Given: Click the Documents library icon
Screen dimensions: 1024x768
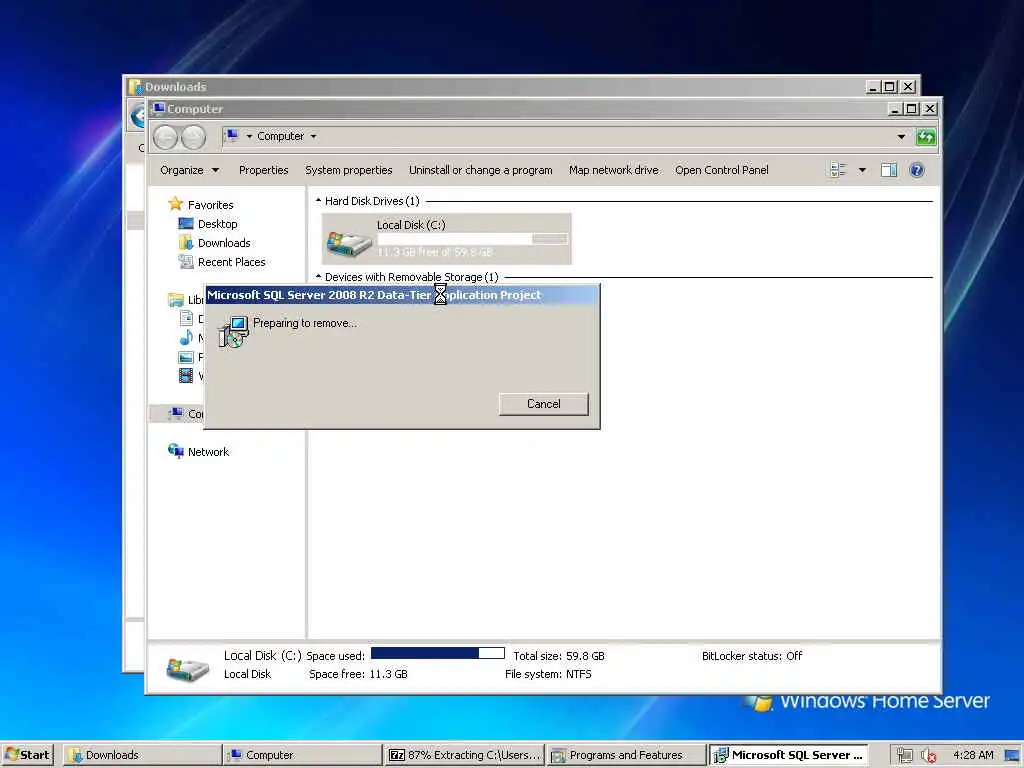Looking at the screenshot, I should coord(186,318).
